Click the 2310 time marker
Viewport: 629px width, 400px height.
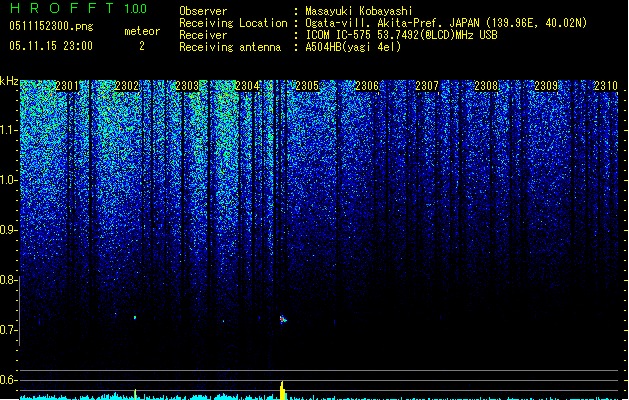click(x=606, y=86)
